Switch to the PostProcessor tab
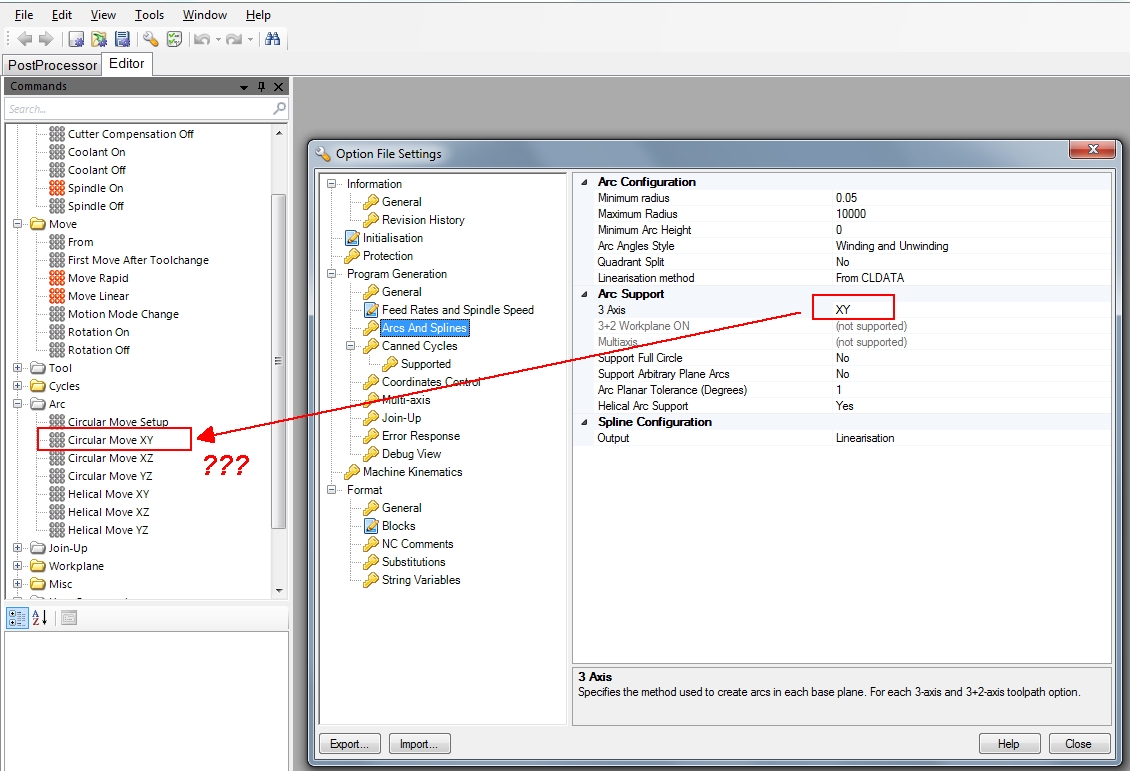 pos(52,65)
